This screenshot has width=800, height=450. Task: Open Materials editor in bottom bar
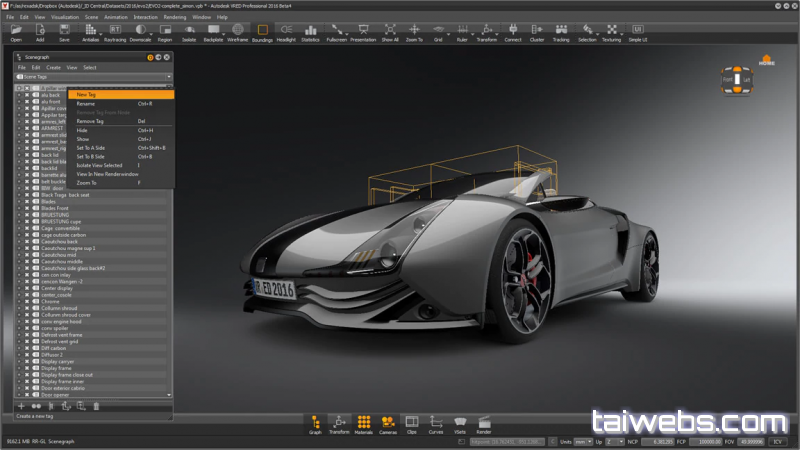364,424
